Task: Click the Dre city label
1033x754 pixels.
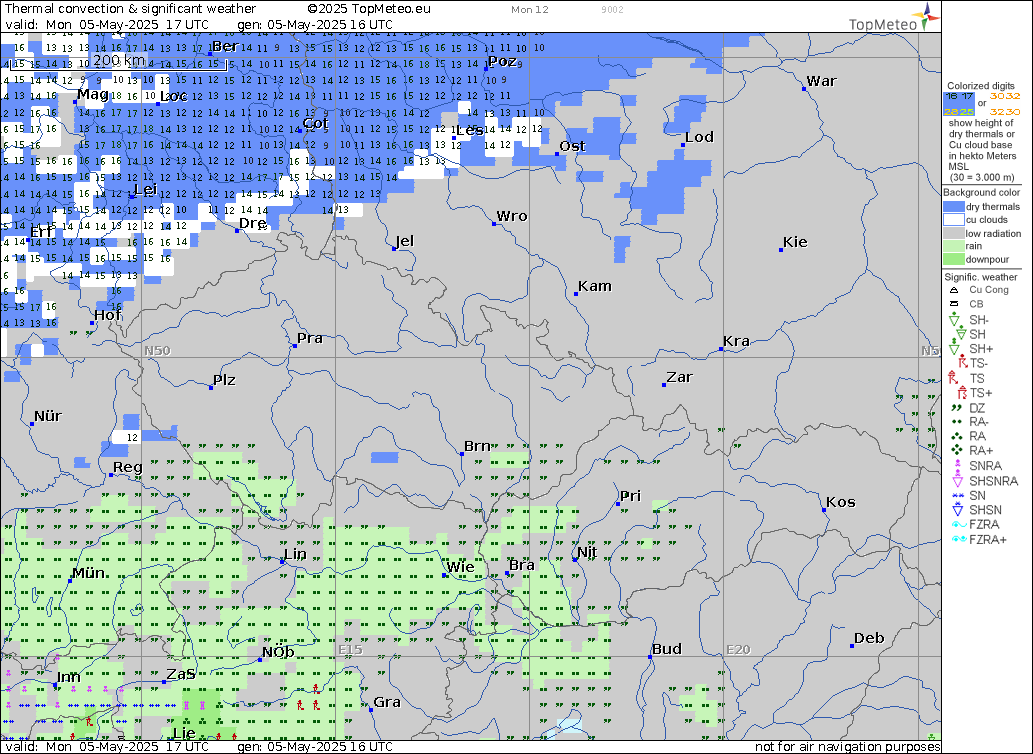Action: (x=252, y=223)
